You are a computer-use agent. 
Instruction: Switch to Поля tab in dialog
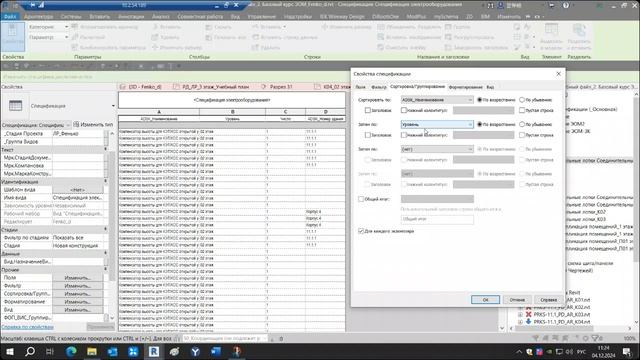tap(360, 87)
